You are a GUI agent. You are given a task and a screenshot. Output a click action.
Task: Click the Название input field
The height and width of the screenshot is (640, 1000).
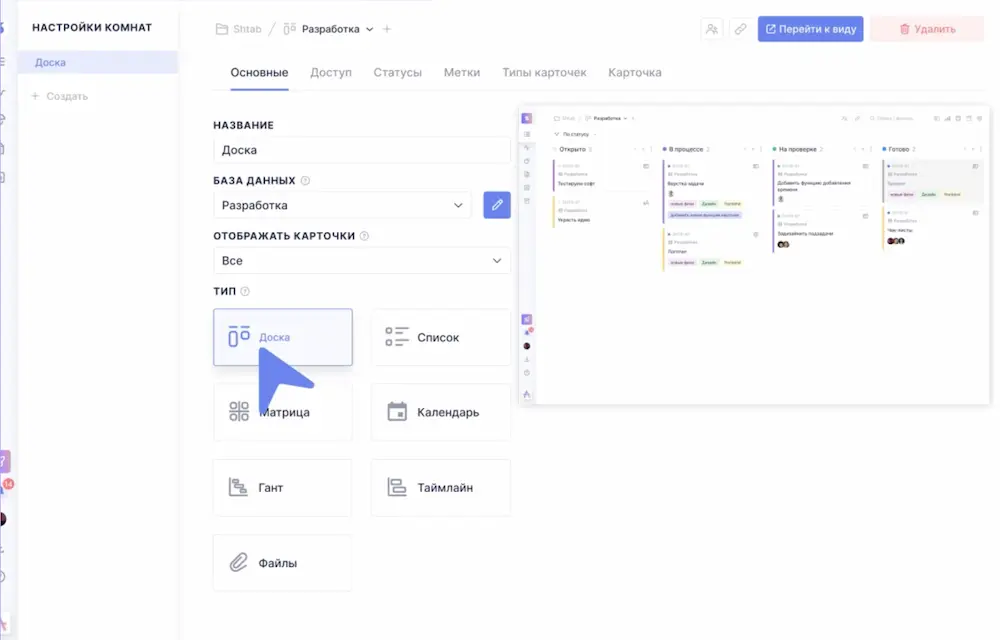coord(361,150)
